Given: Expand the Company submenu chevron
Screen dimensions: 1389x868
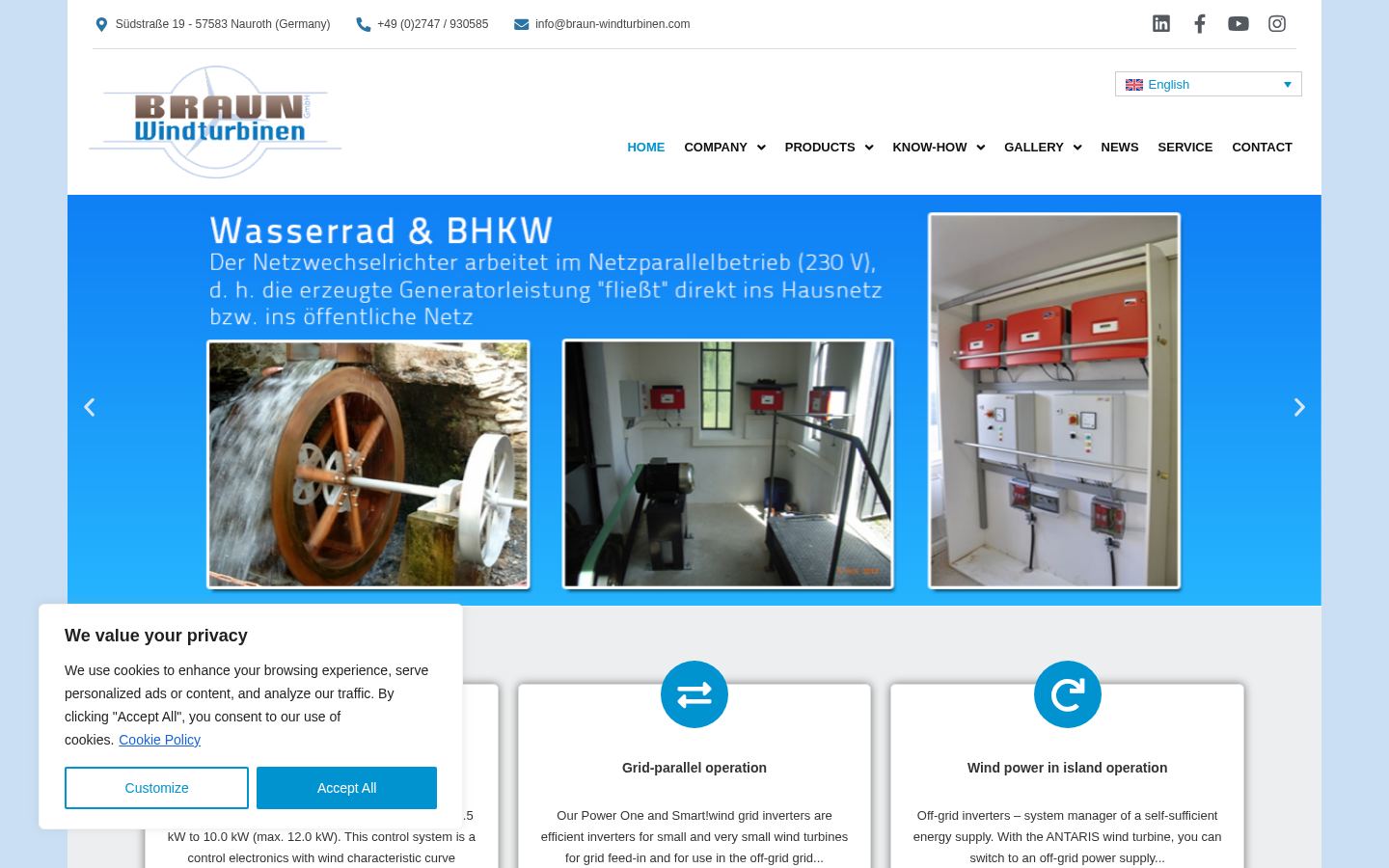Looking at the screenshot, I should point(761,148).
